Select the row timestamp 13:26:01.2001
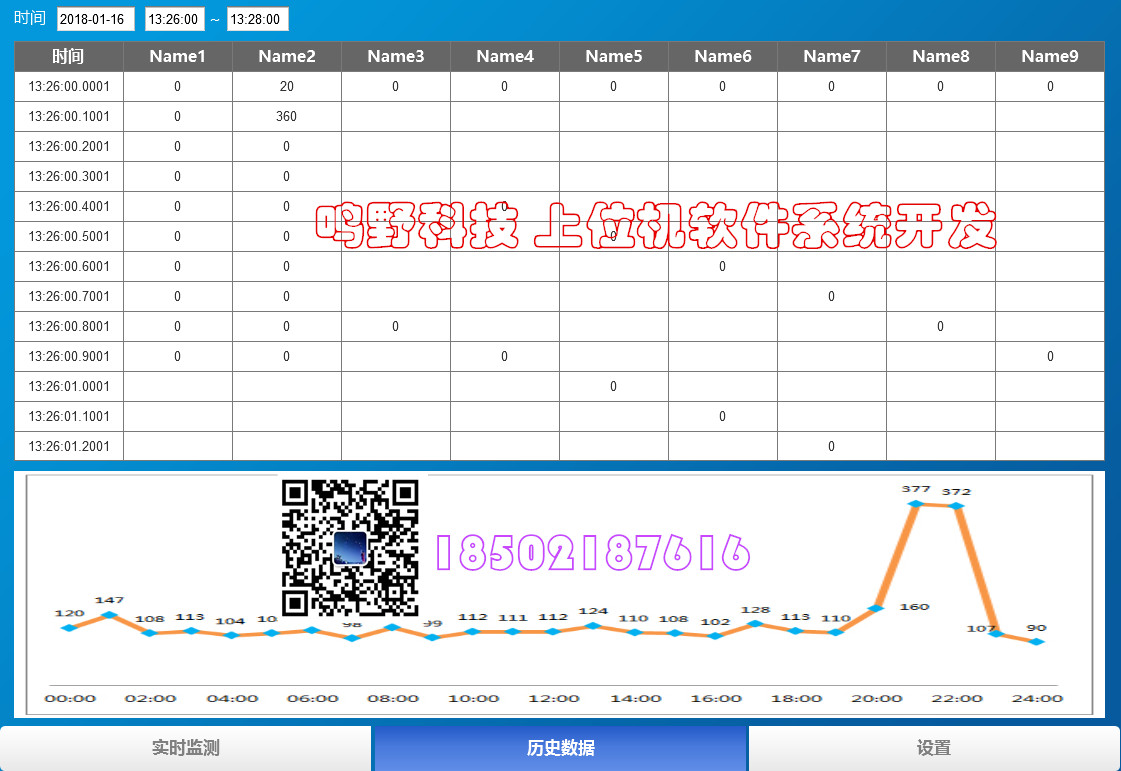This screenshot has width=1121, height=771. pos(69,446)
